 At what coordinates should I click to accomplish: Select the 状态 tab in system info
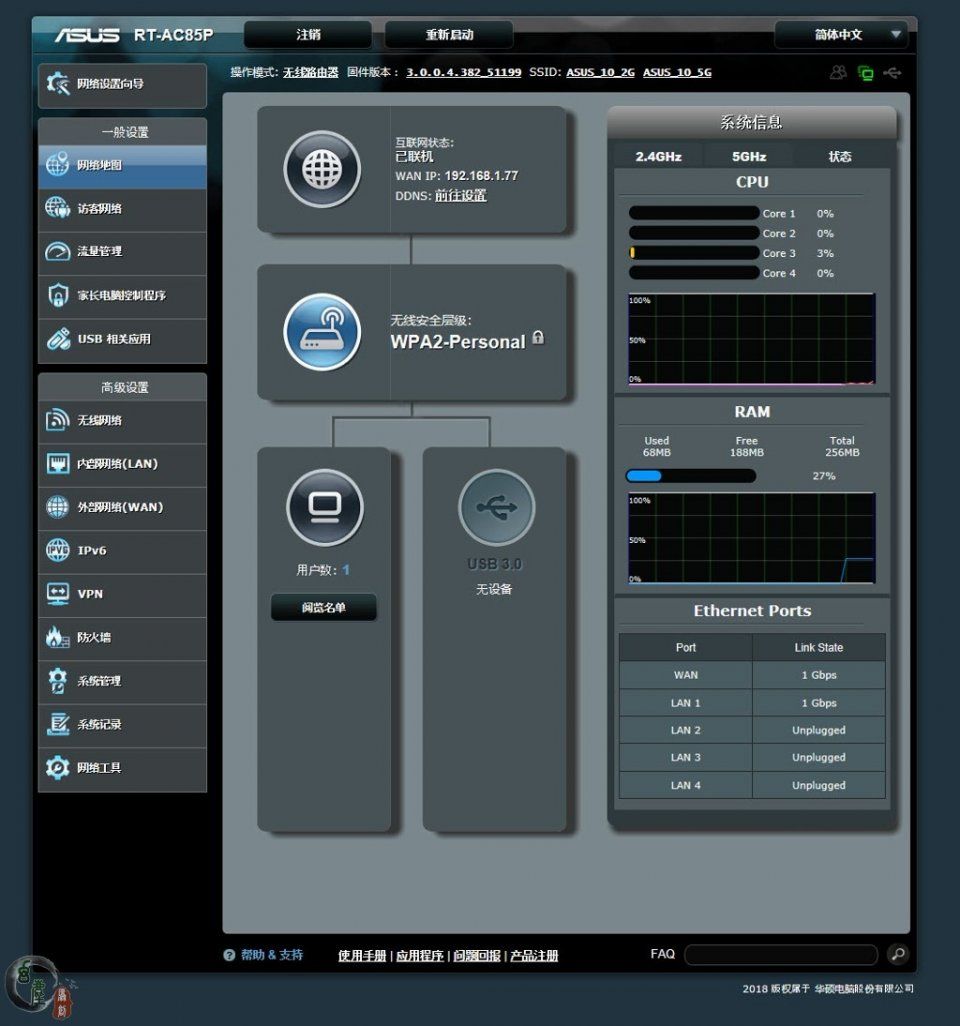point(840,156)
